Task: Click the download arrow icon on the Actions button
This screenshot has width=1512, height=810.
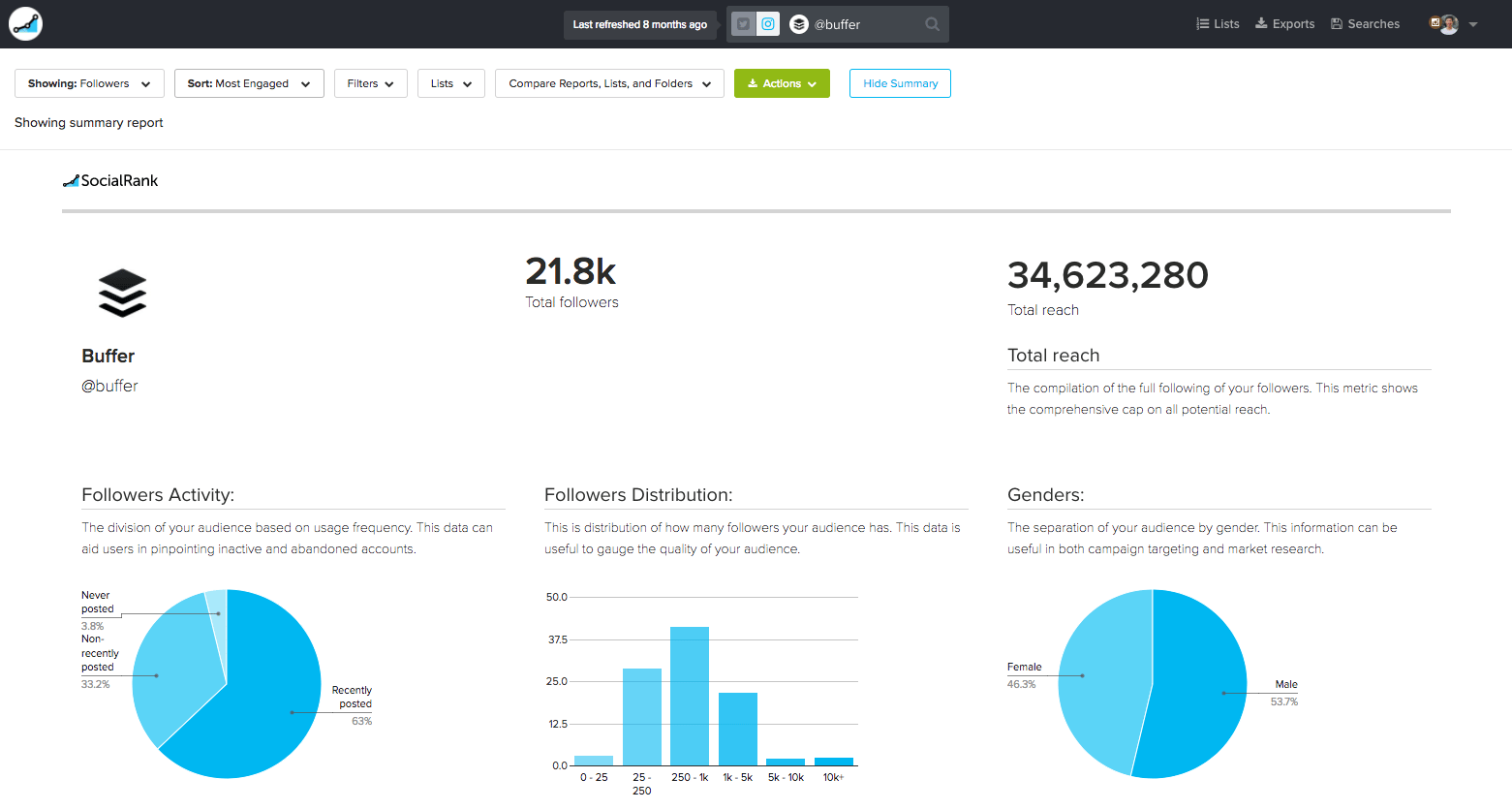Action: pos(753,83)
